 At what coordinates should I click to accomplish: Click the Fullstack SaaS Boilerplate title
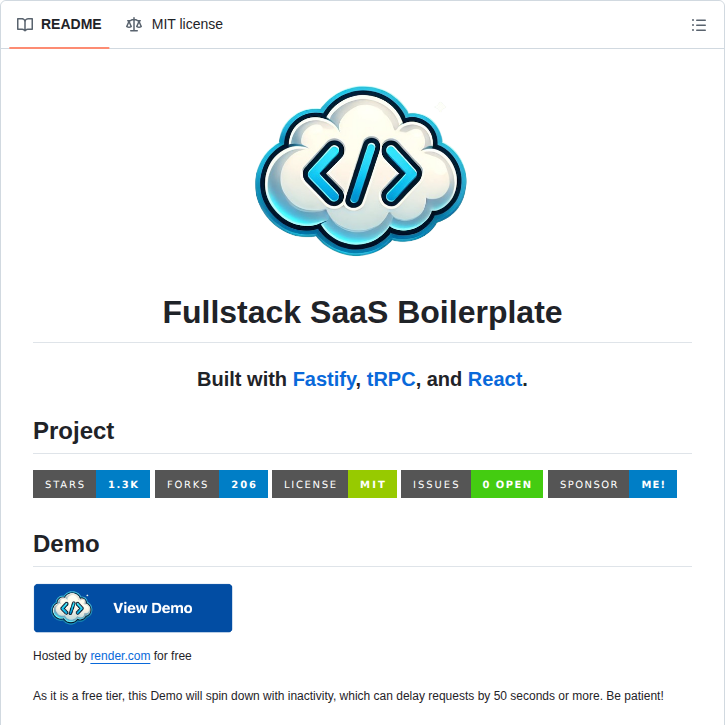[362, 312]
